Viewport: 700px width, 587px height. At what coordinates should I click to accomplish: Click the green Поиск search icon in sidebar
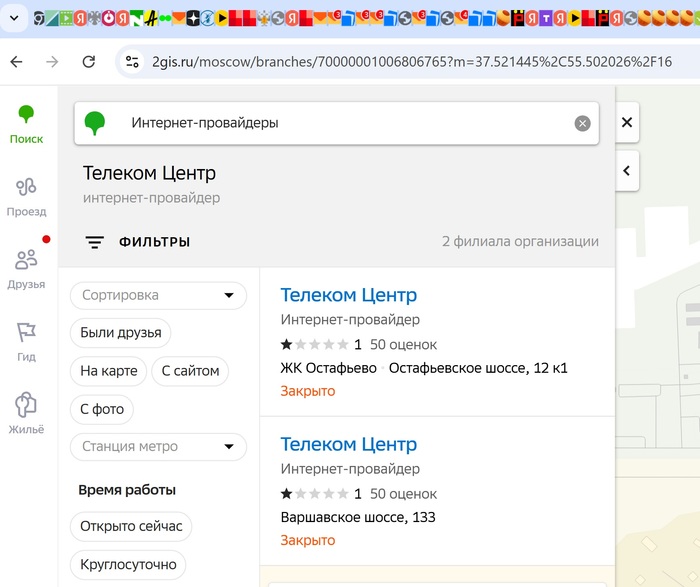[x=27, y=116]
